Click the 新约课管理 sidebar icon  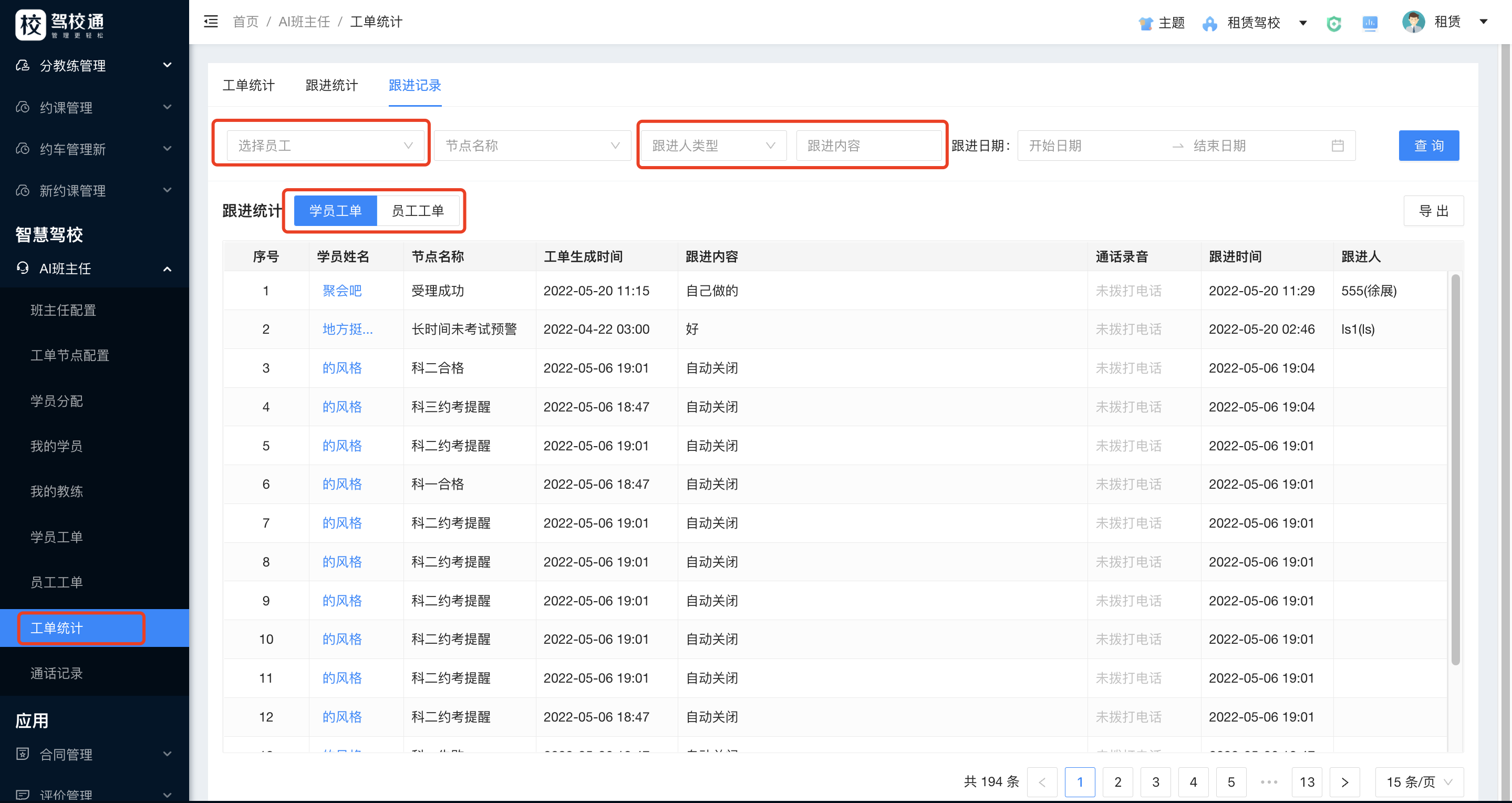click(22, 190)
